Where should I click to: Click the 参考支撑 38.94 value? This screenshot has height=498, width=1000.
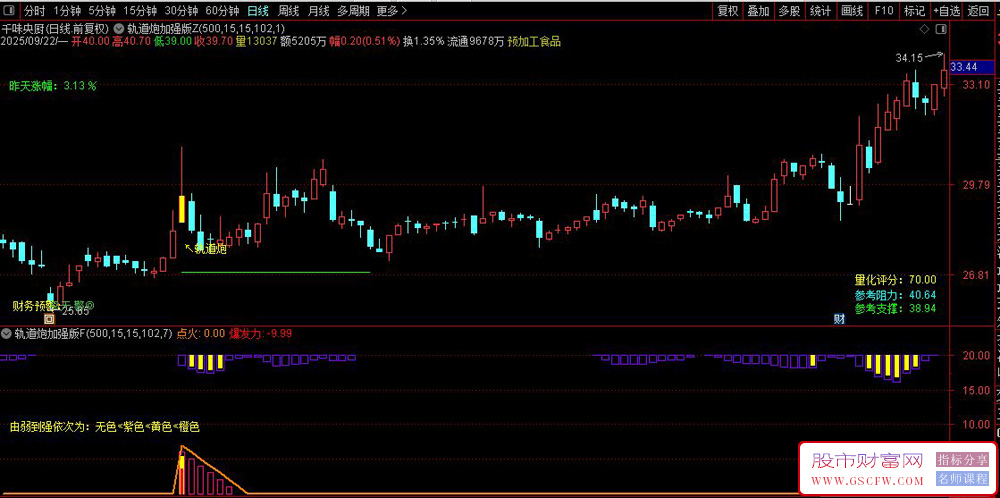pyautogui.click(x=922, y=309)
